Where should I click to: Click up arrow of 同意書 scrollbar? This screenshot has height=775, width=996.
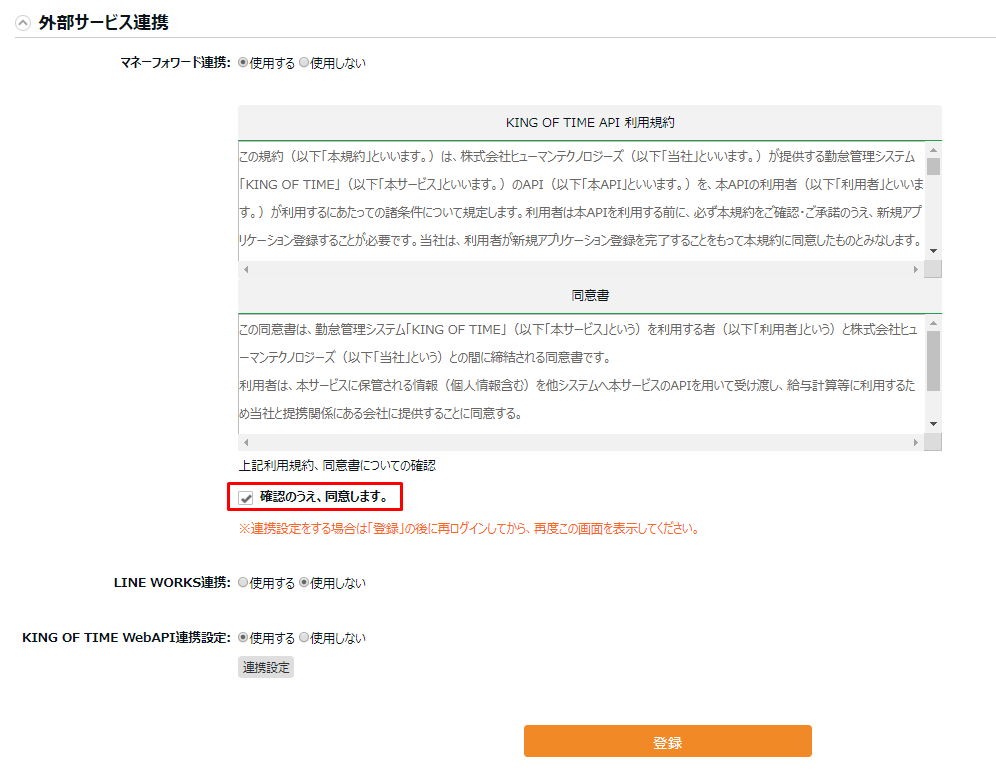pos(933,323)
